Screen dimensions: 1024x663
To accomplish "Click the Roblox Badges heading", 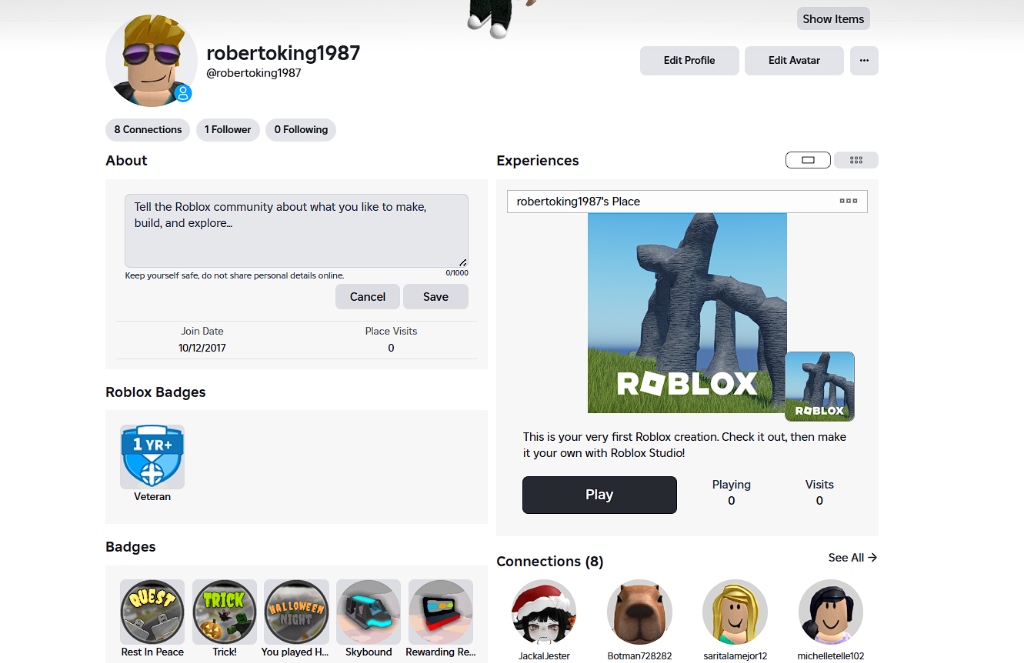I will [155, 392].
